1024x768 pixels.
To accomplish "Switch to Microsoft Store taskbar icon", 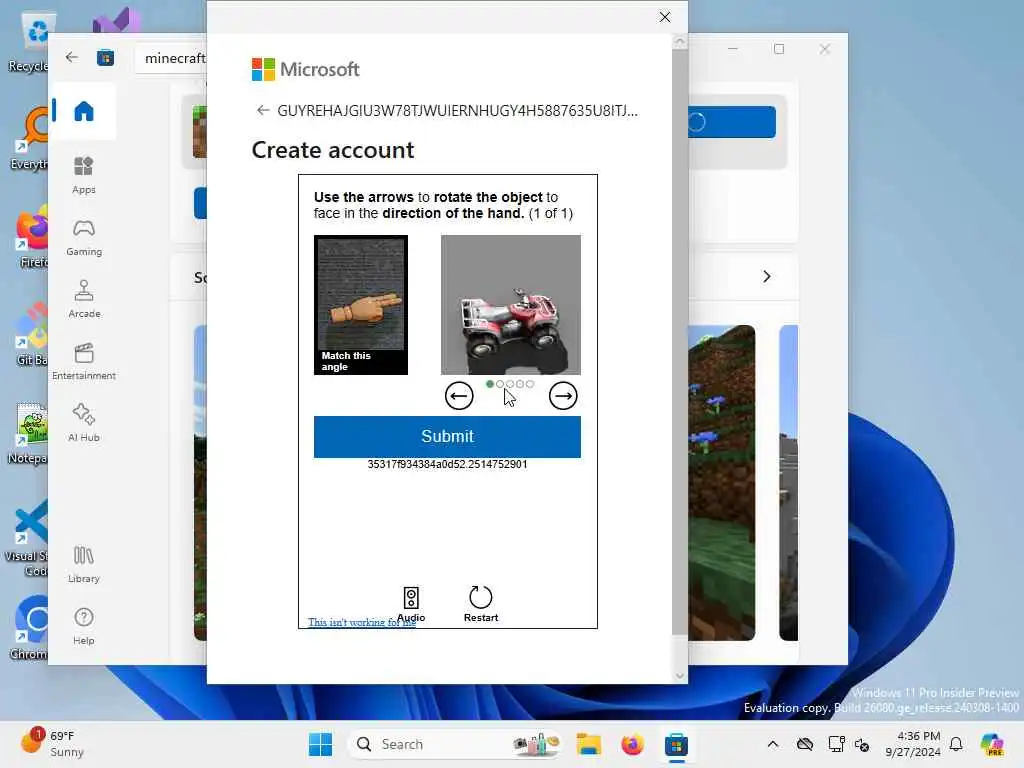I will (677, 744).
